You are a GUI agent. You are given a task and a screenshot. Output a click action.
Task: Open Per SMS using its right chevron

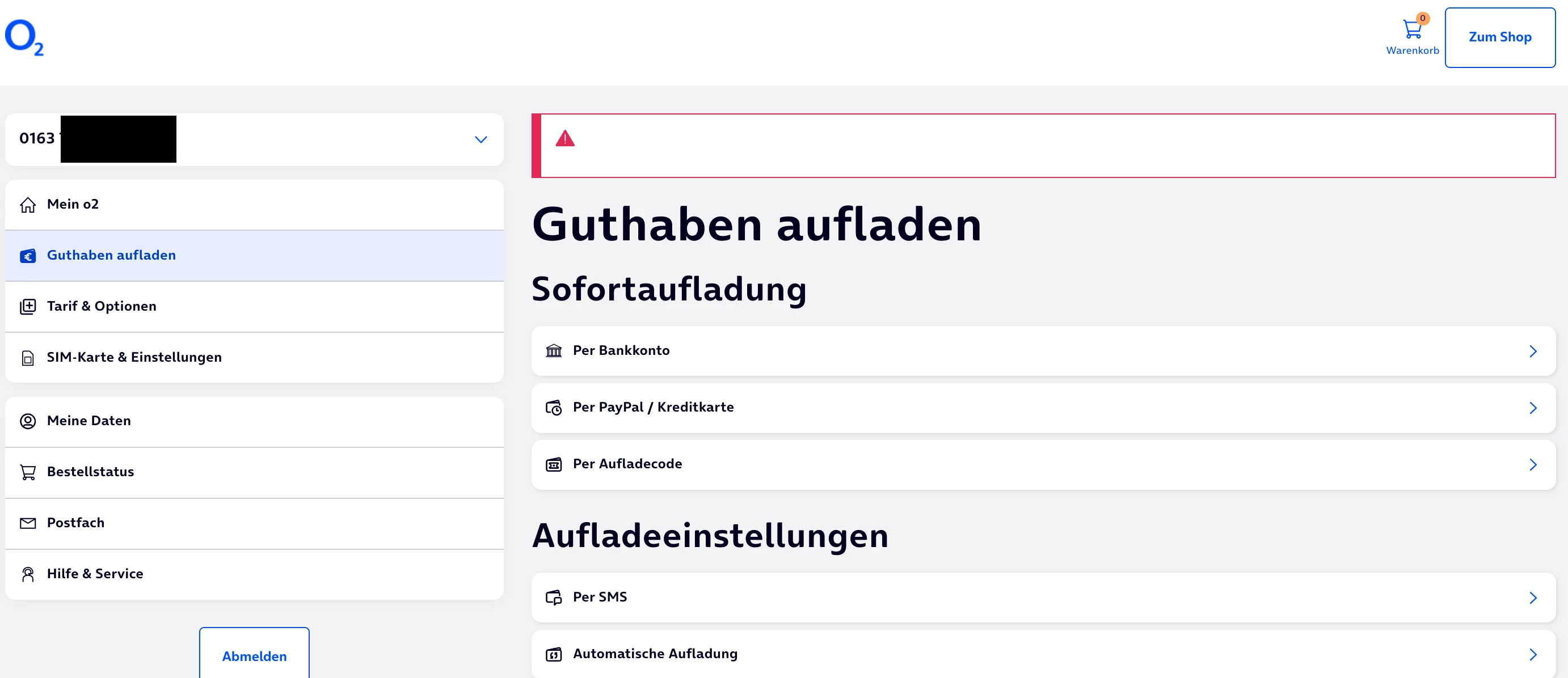point(1532,597)
